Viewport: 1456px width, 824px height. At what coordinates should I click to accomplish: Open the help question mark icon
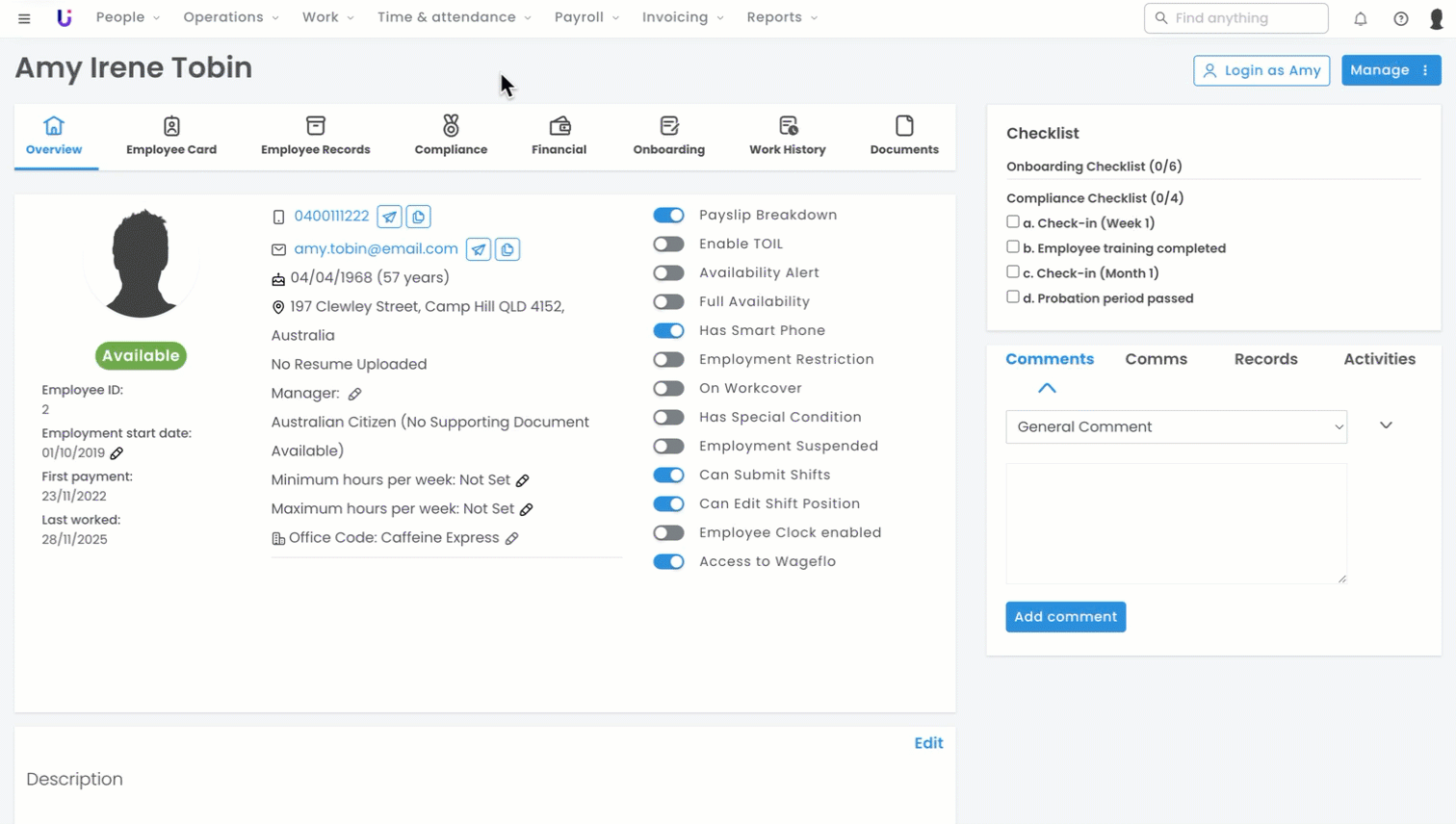tap(1400, 18)
